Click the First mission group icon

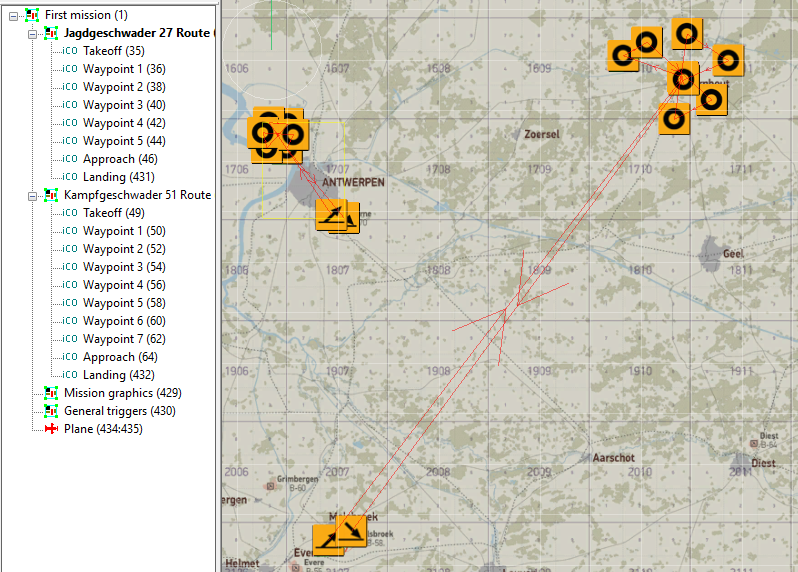click(32, 15)
